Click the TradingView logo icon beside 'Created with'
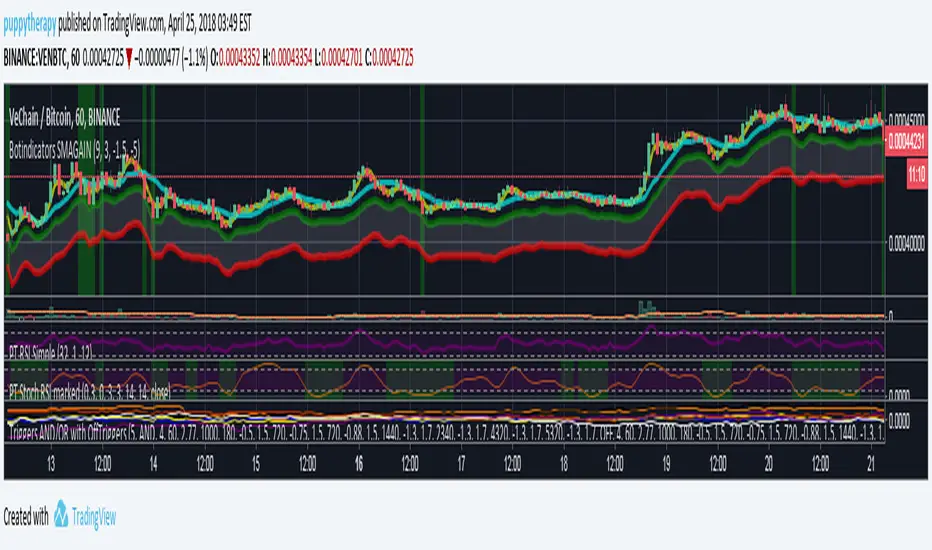Image resolution: width=932 pixels, height=550 pixels. tap(61, 514)
